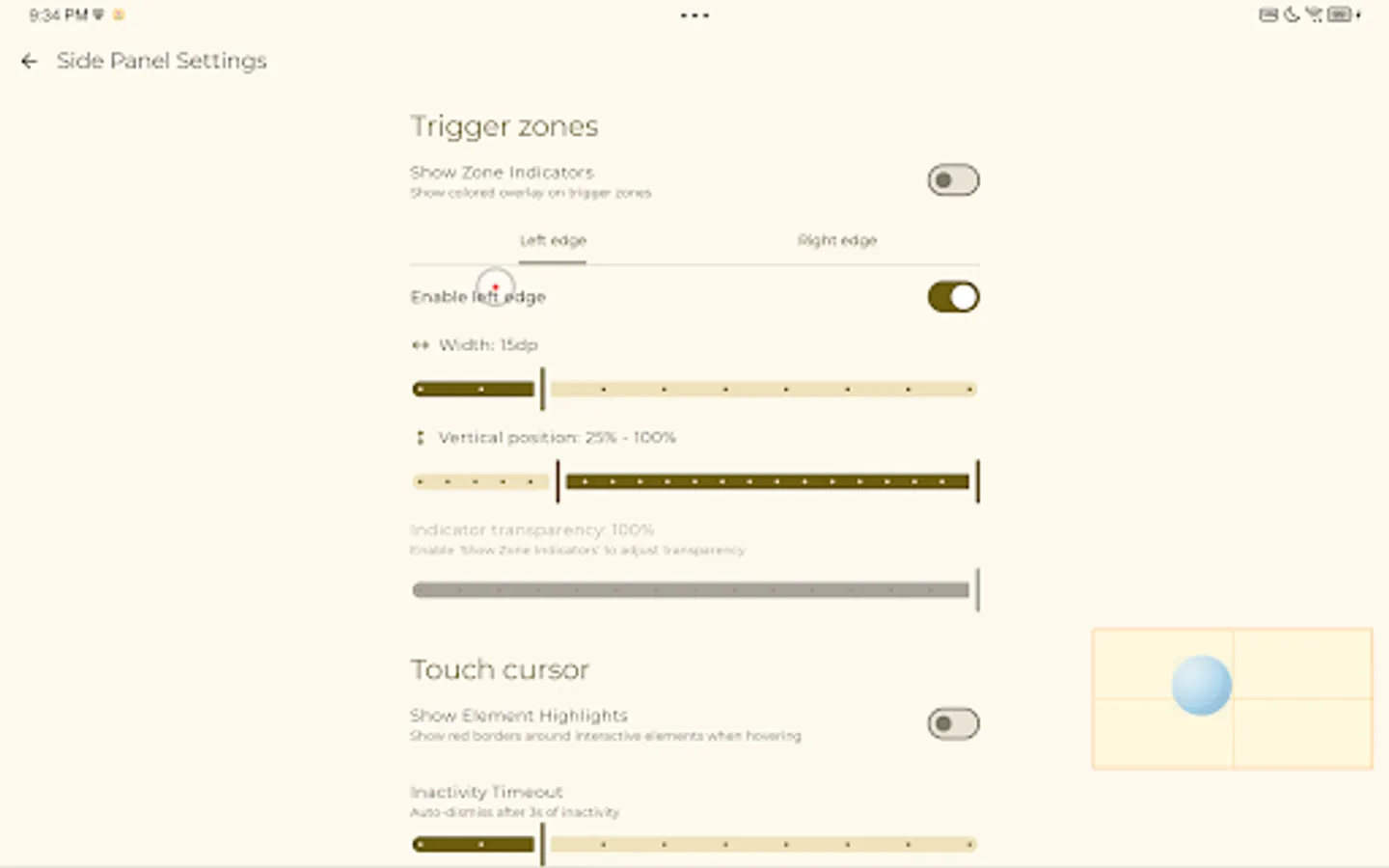Turn on Show Element Highlights
This screenshot has width=1389, height=868.
[x=952, y=723]
